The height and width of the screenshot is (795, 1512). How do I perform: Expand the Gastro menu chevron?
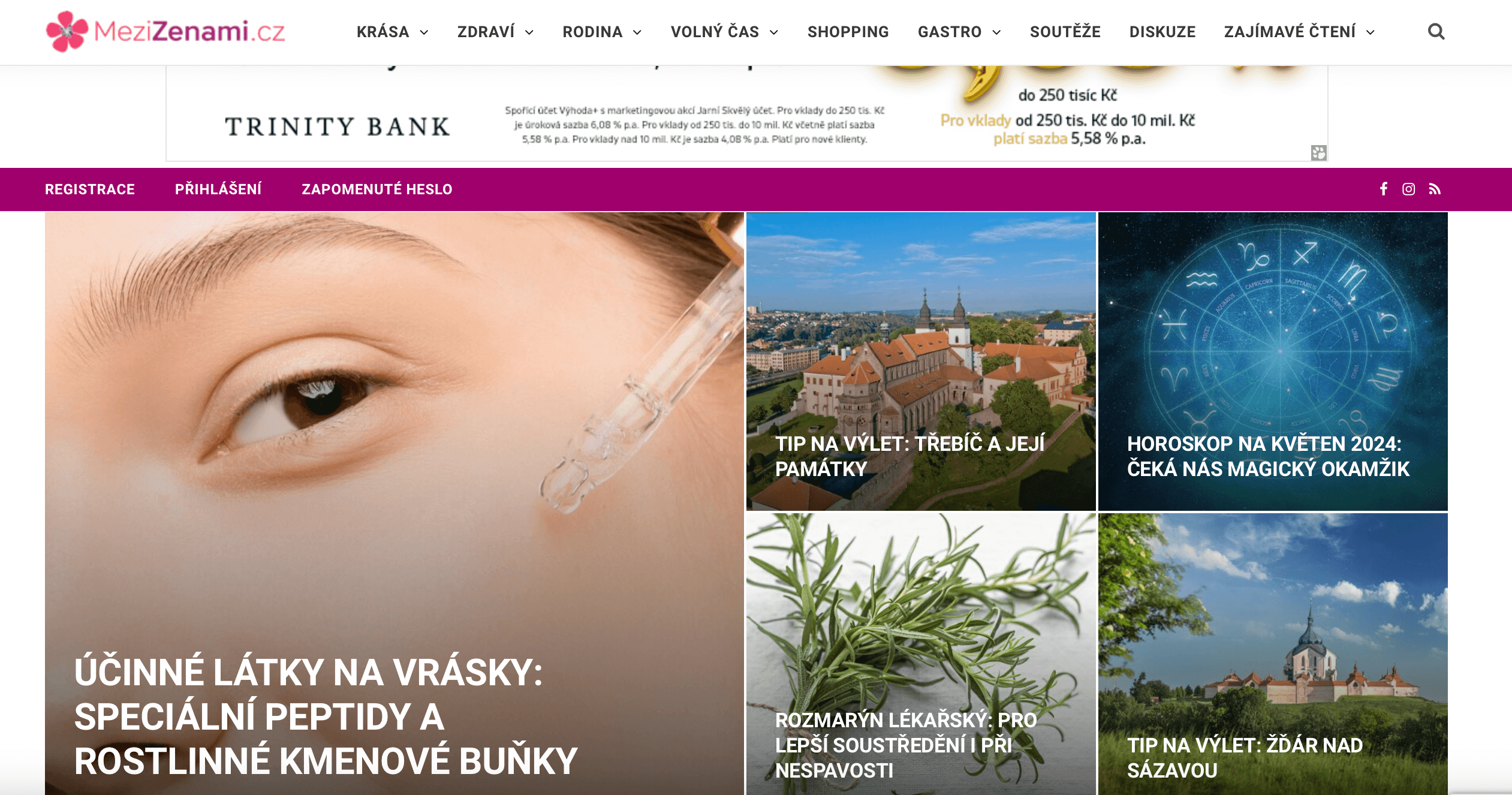coord(996,32)
